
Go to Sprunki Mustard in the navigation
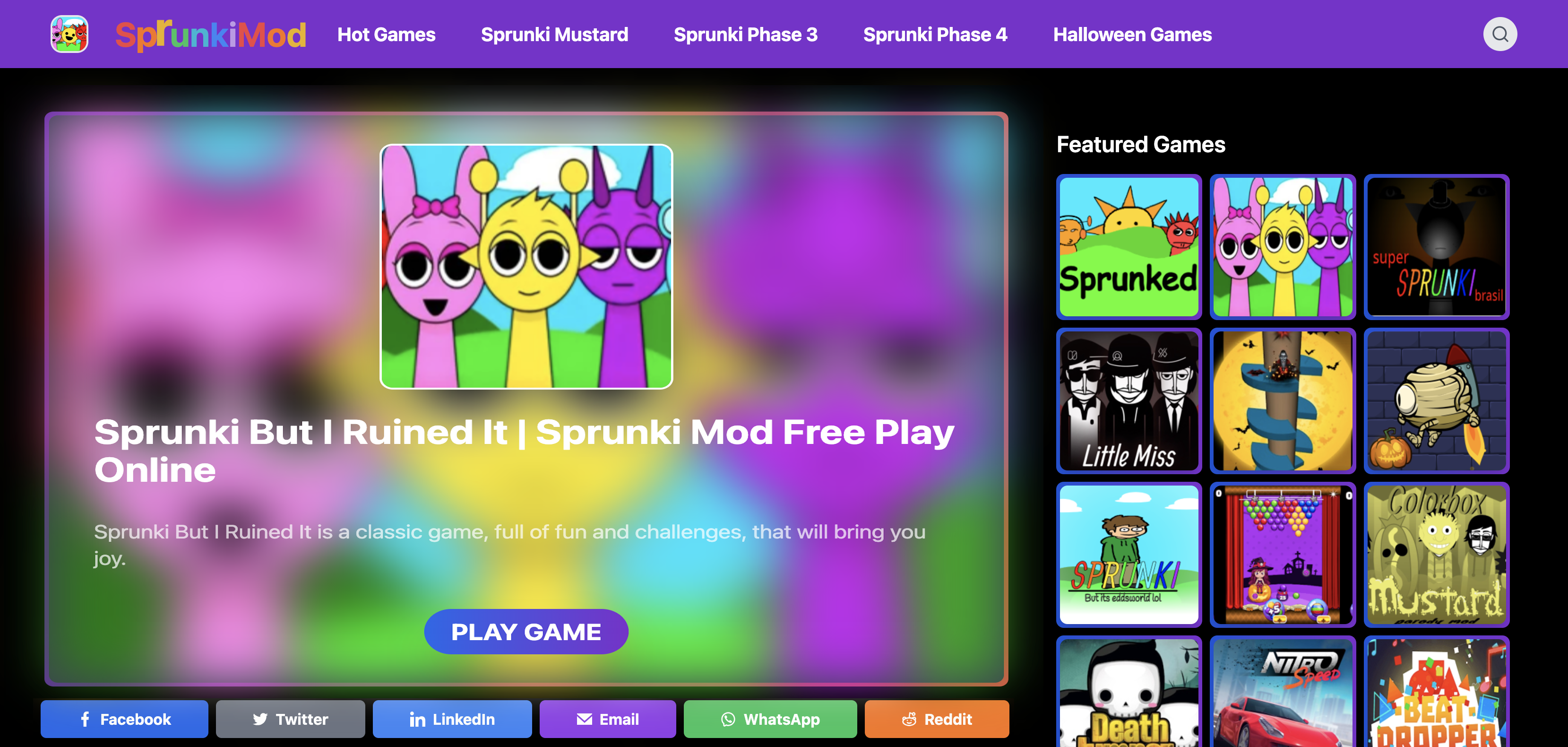point(554,35)
